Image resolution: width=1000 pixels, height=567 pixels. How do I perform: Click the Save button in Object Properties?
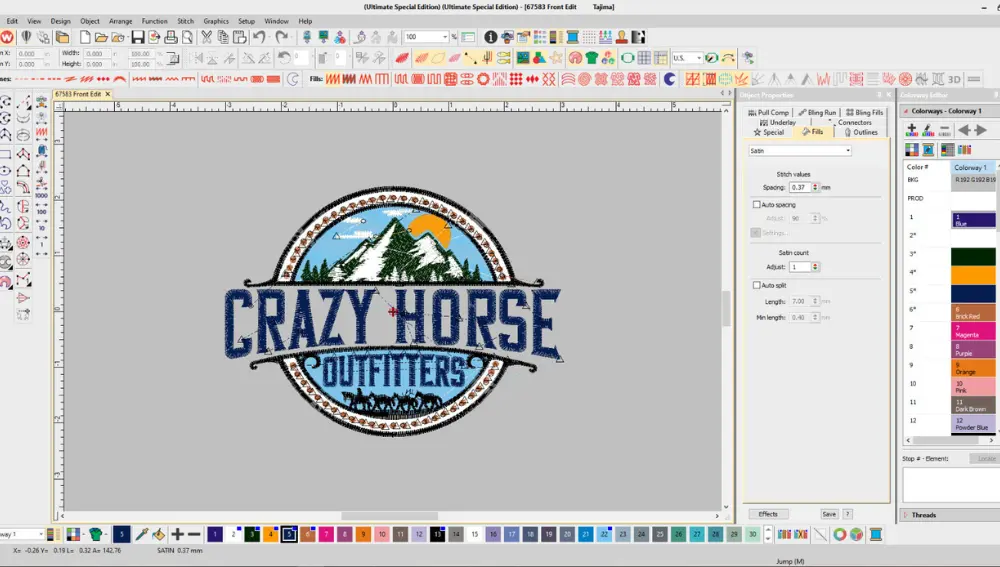pos(829,514)
